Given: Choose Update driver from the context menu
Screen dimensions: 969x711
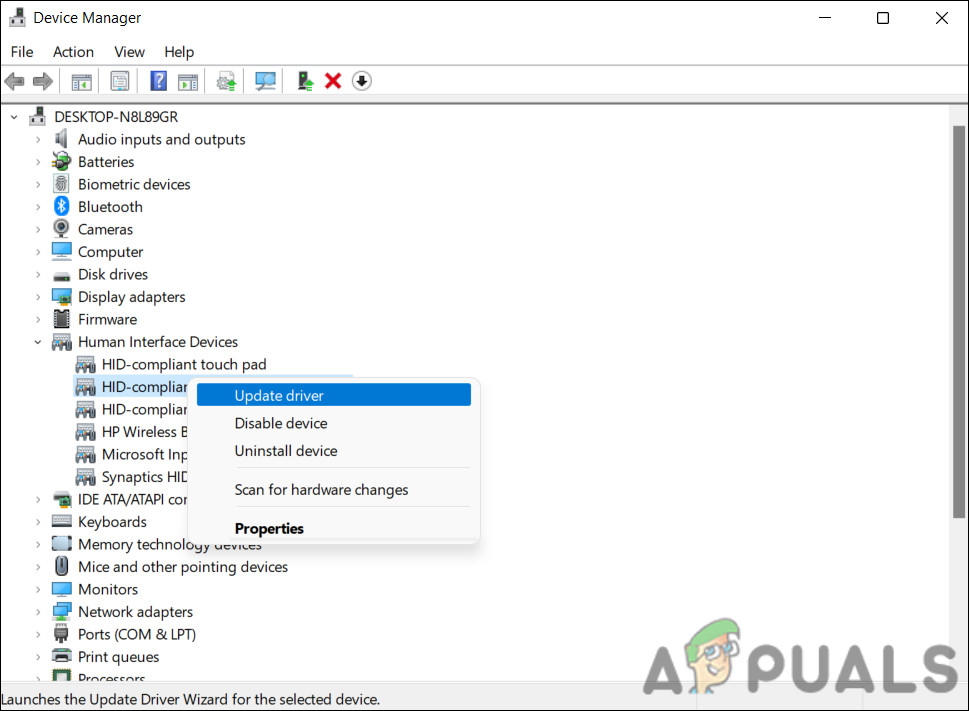Looking at the screenshot, I should pyautogui.click(x=278, y=394).
